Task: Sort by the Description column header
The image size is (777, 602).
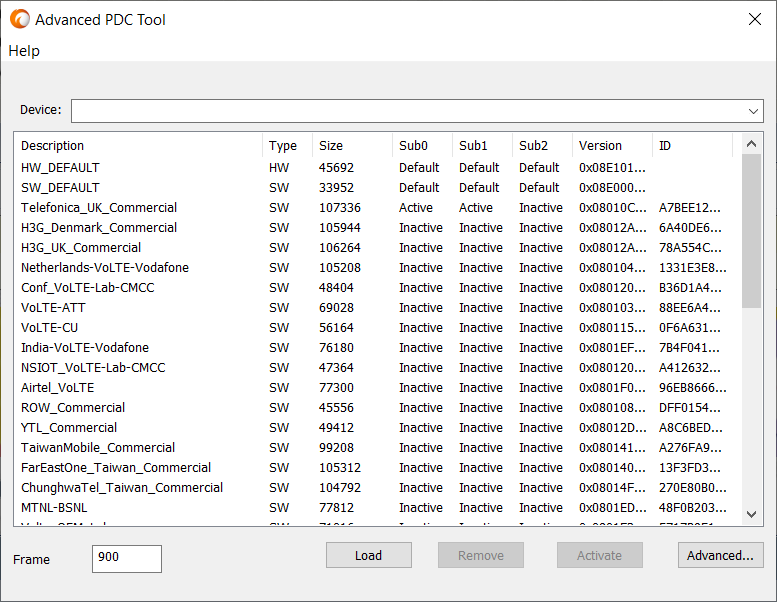Action: click(x=138, y=146)
